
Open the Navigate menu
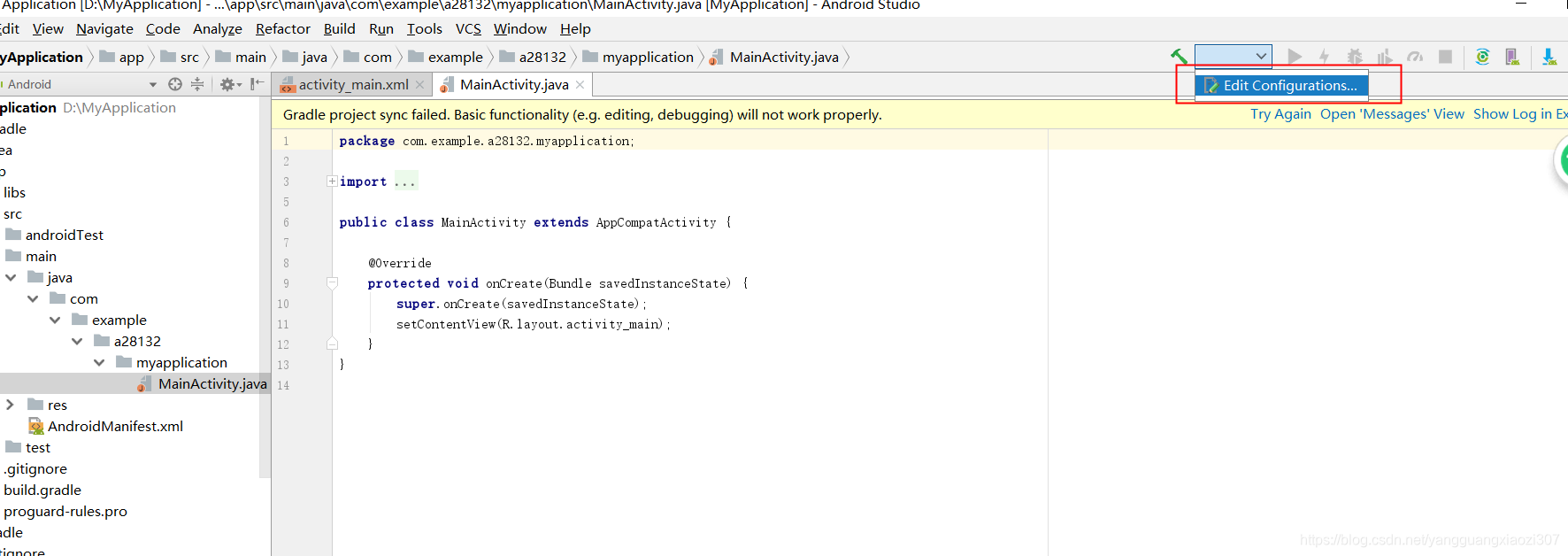(x=104, y=29)
